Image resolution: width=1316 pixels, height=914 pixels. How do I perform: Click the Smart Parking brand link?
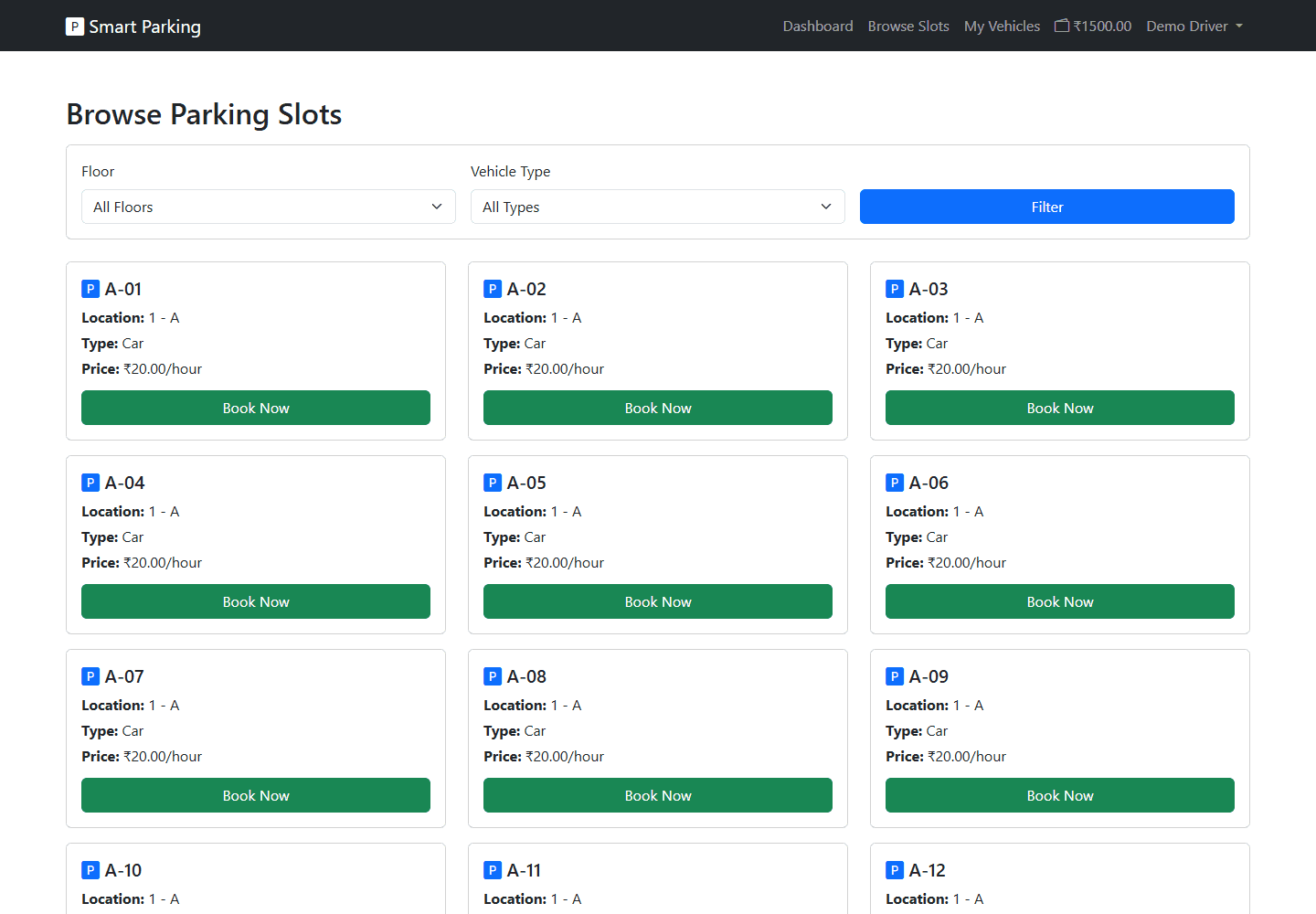133,27
